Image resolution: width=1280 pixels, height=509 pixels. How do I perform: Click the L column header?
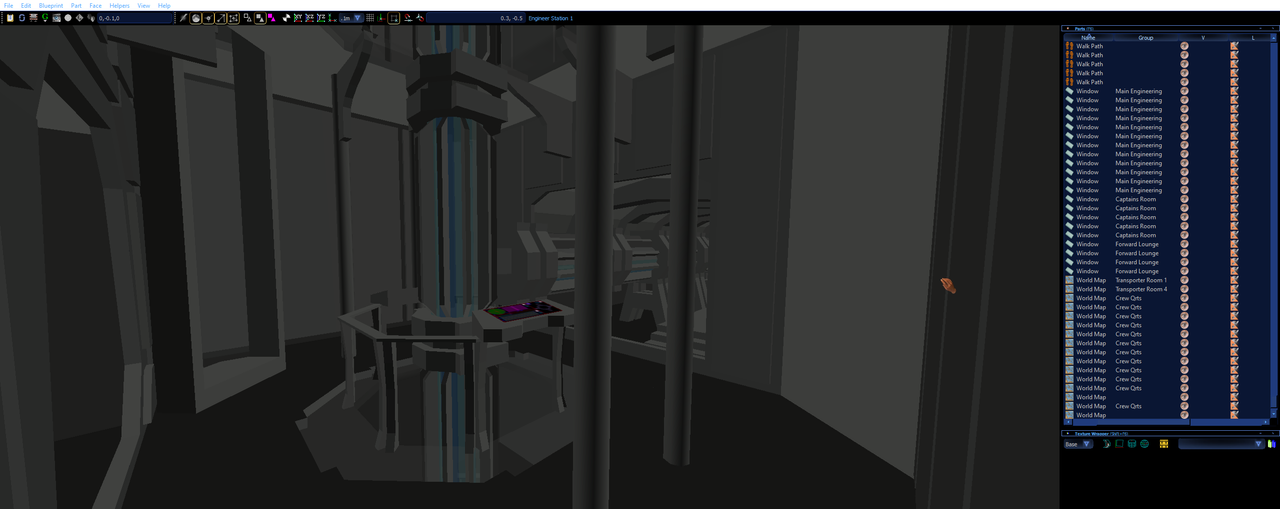(x=1252, y=38)
